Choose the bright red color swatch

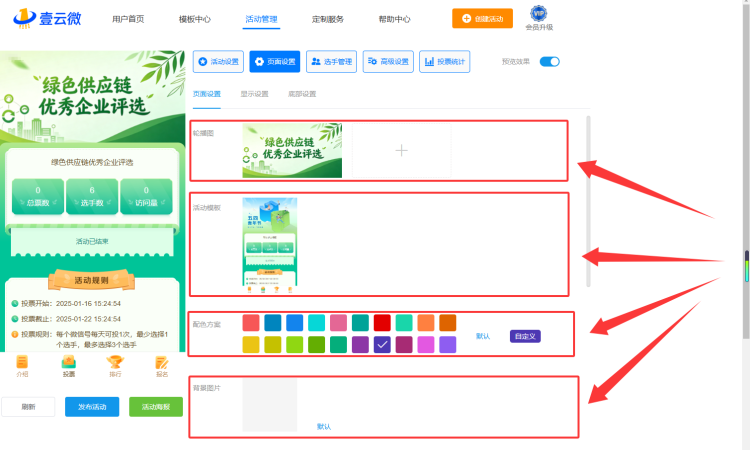[x=382, y=323]
